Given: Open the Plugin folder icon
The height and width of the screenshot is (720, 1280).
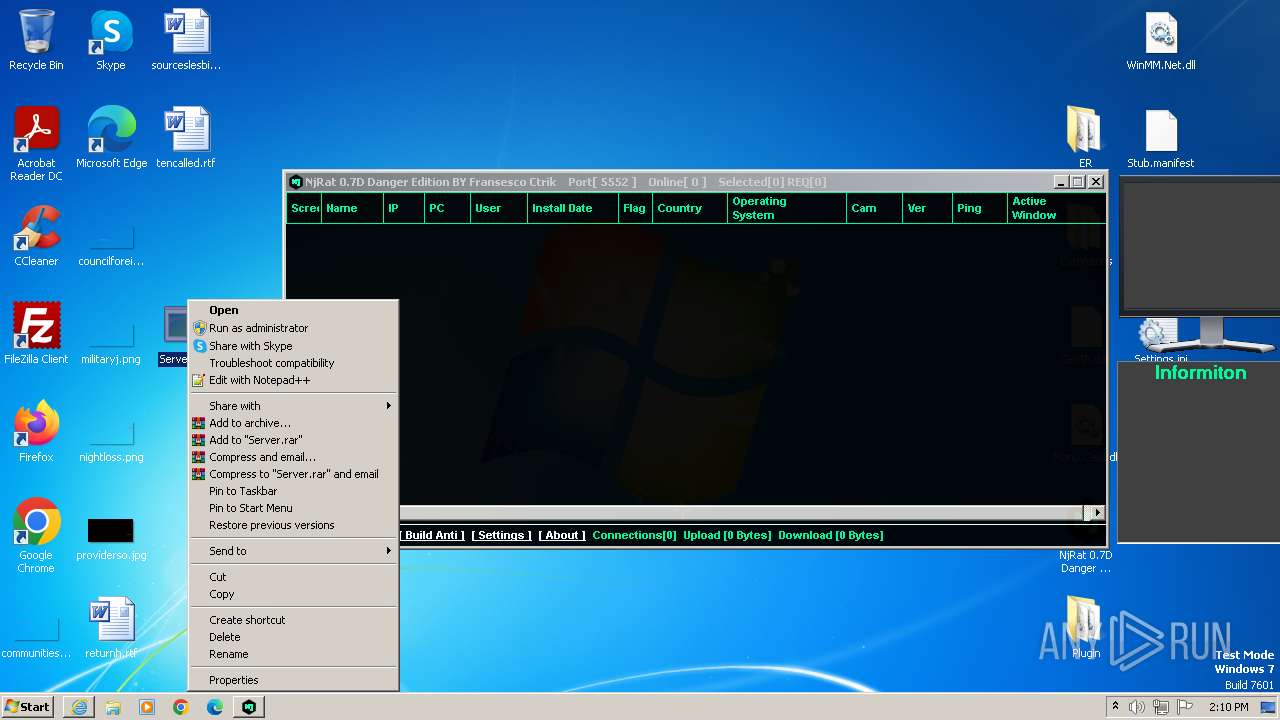Looking at the screenshot, I should 1085,628.
